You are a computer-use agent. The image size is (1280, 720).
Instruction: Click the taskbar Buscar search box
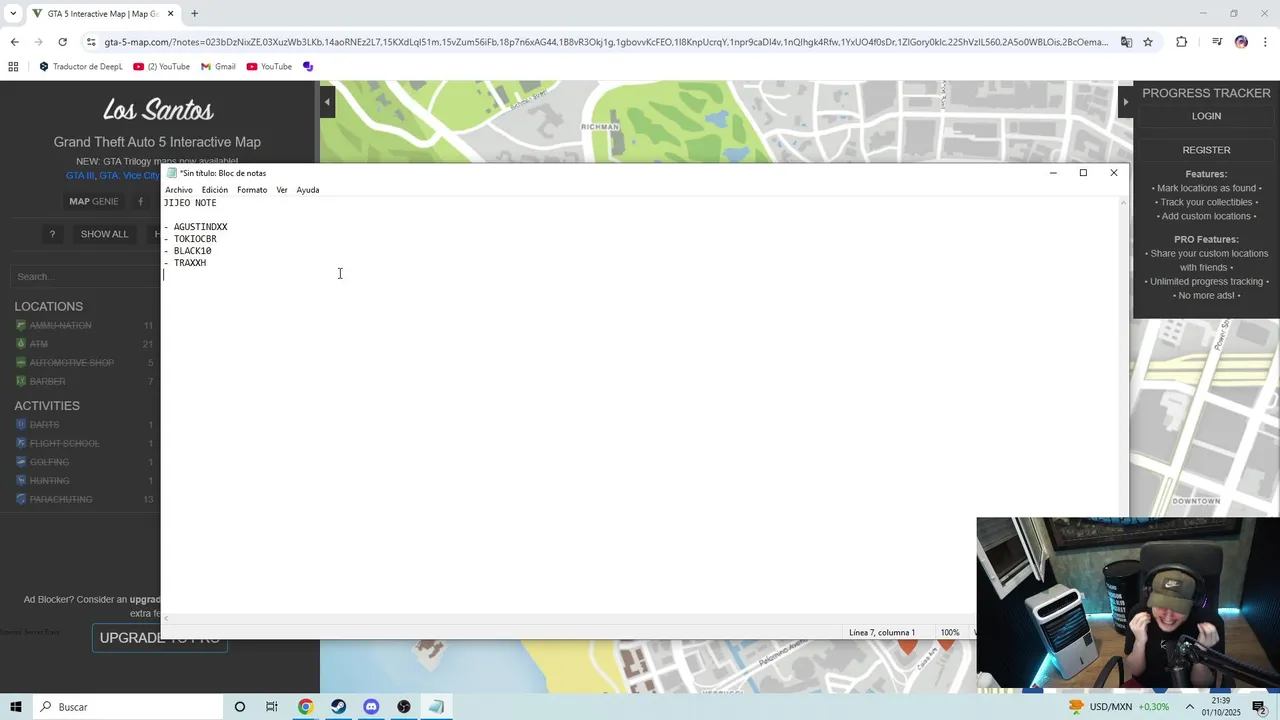coord(127,707)
